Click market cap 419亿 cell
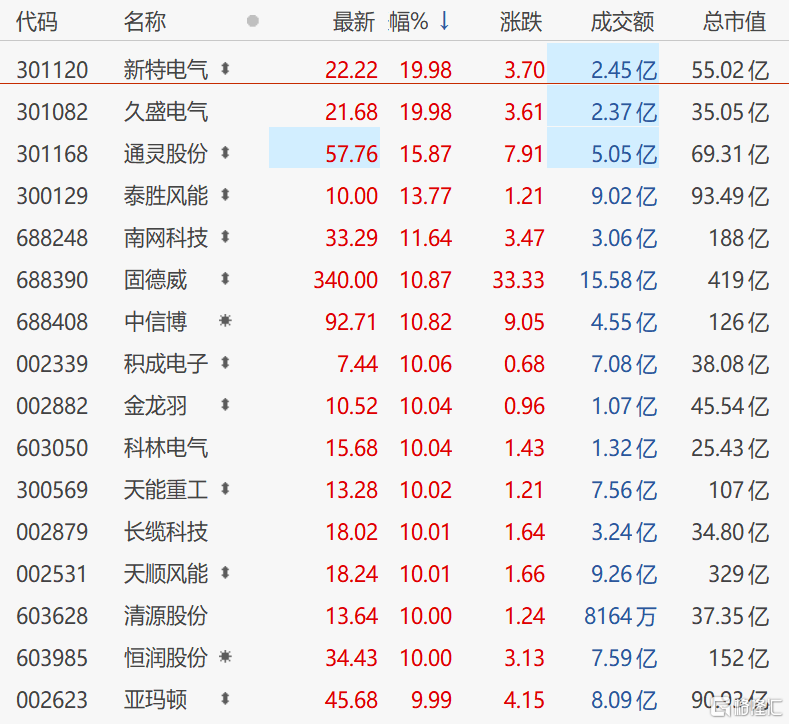789x724 pixels. [x=739, y=280]
